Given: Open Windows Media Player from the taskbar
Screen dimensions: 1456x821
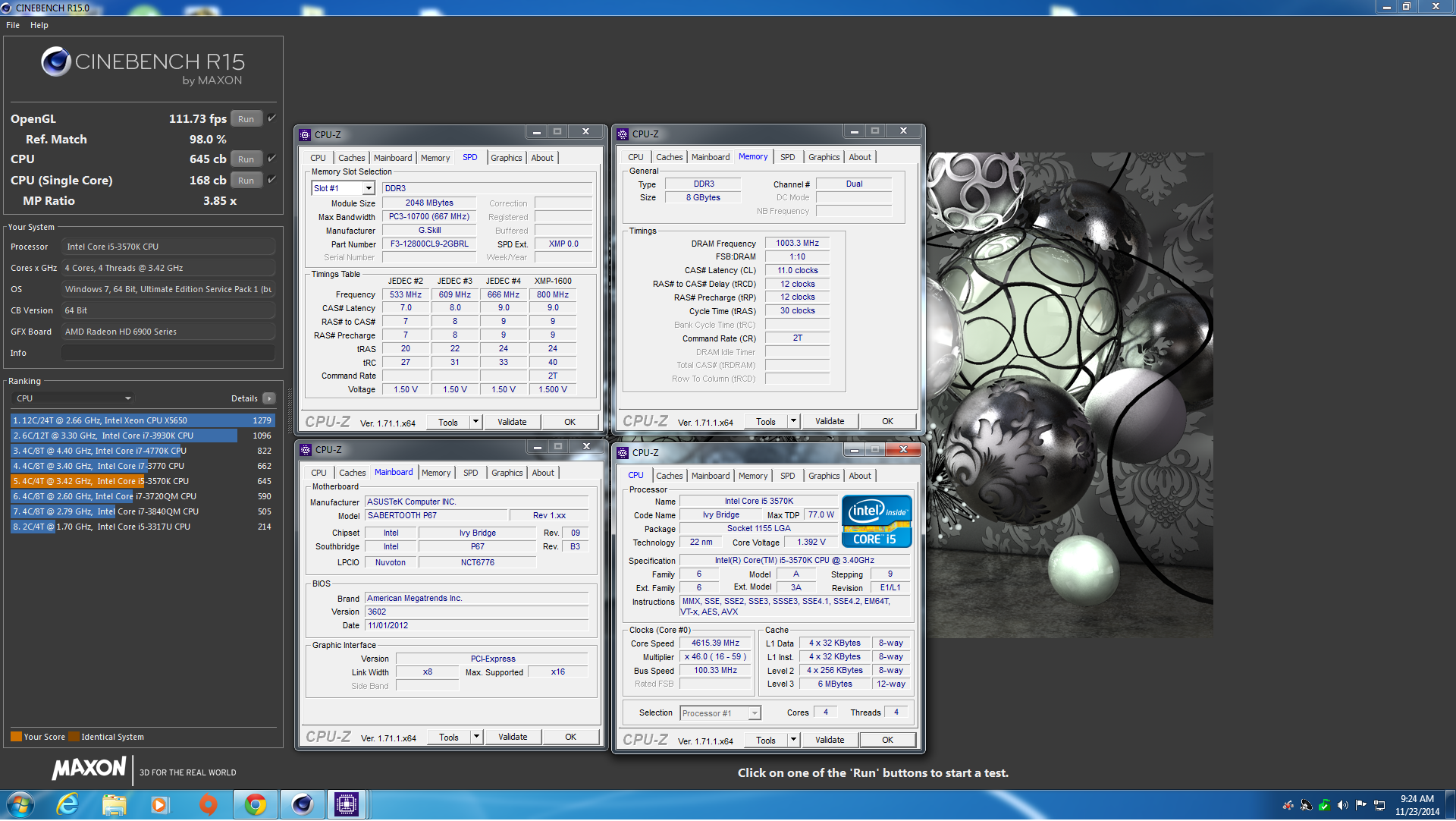Looking at the screenshot, I should (x=160, y=804).
